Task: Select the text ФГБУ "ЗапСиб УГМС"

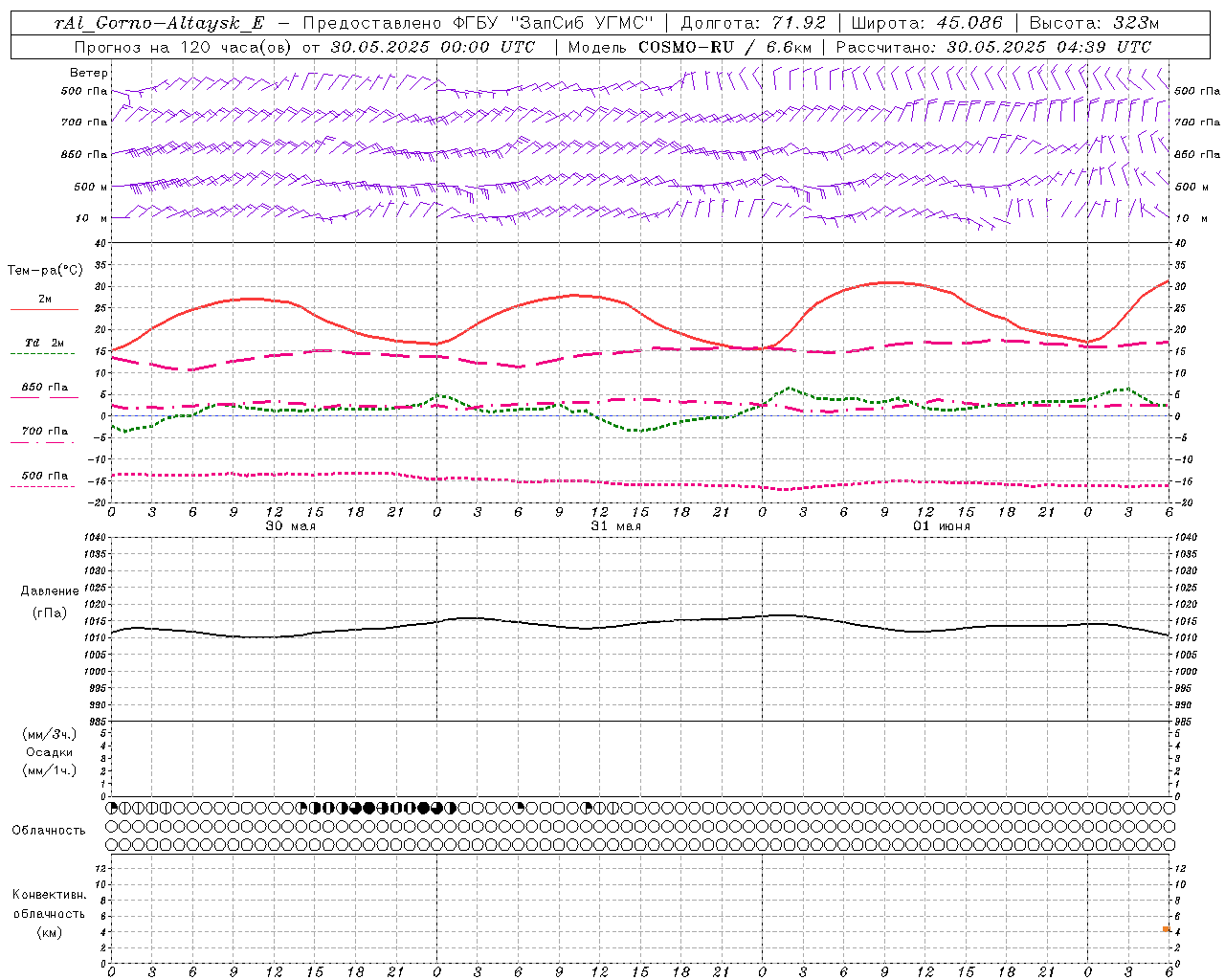Action: coord(554,23)
